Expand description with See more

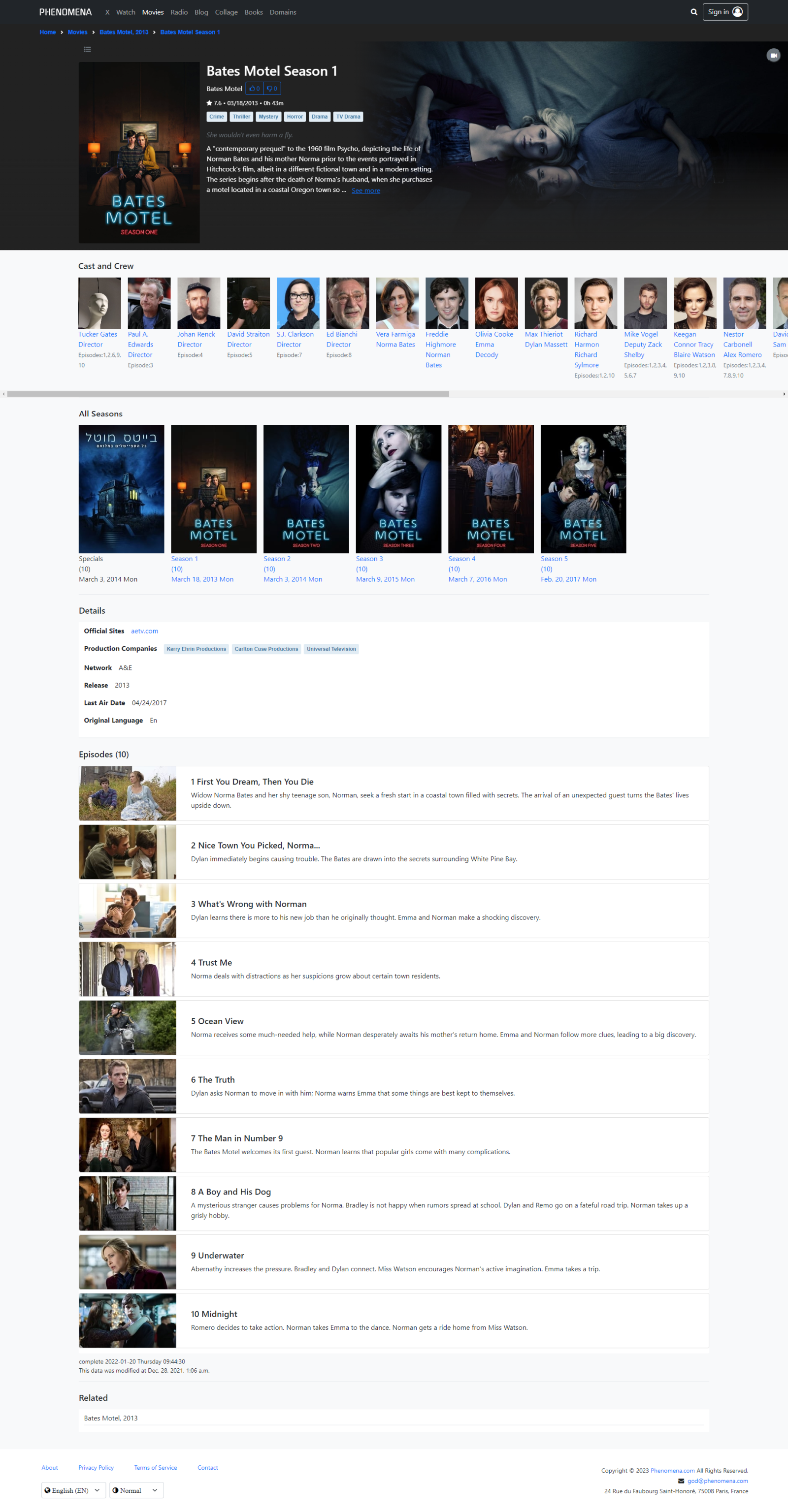(365, 191)
